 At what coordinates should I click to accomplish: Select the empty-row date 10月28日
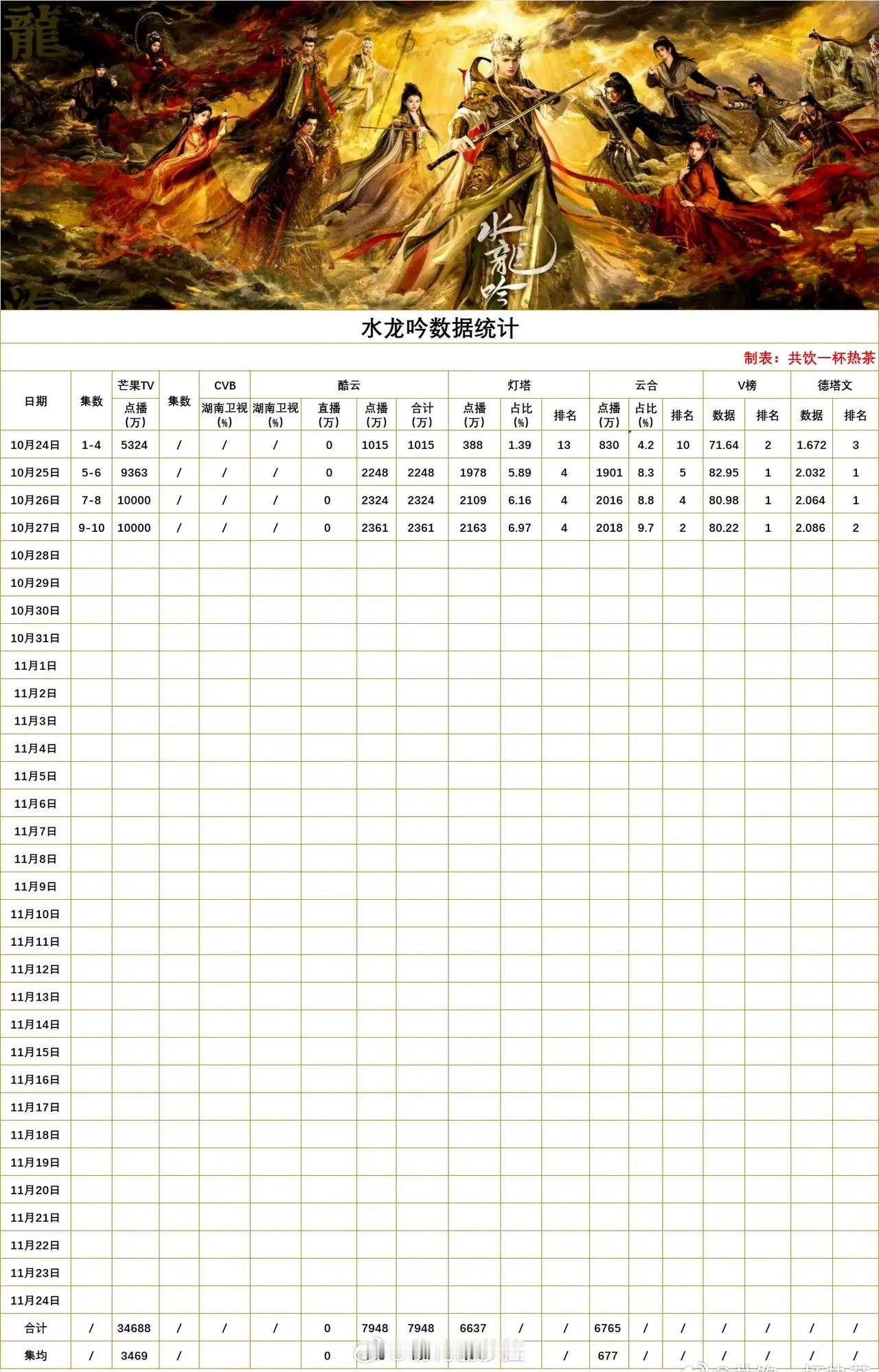tap(35, 555)
